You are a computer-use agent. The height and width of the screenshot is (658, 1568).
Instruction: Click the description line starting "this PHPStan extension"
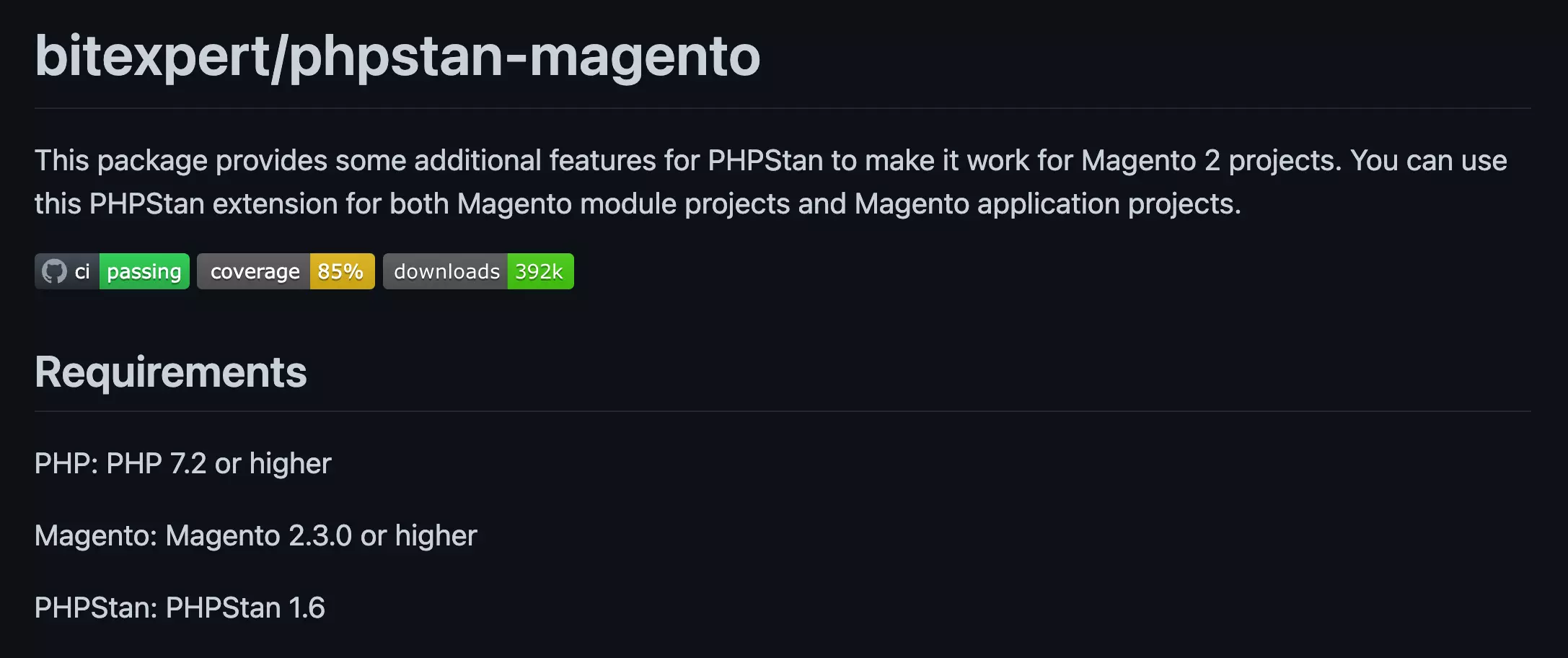click(638, 203)
